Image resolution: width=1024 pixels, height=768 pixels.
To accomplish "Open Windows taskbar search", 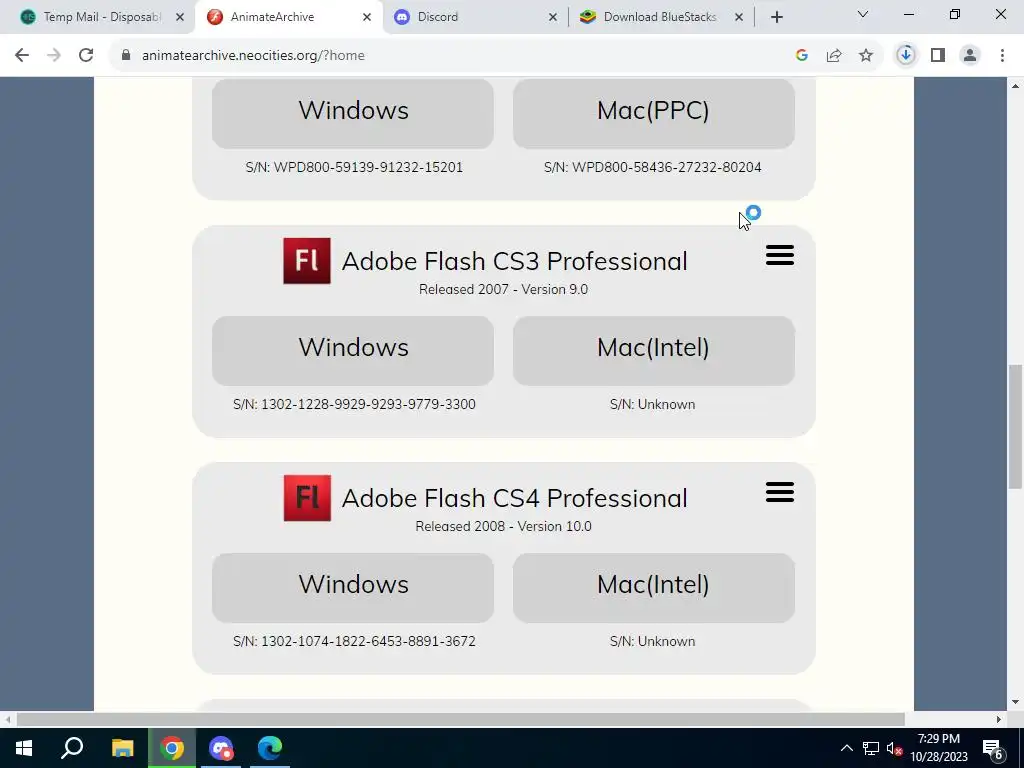I will (72, 748).
